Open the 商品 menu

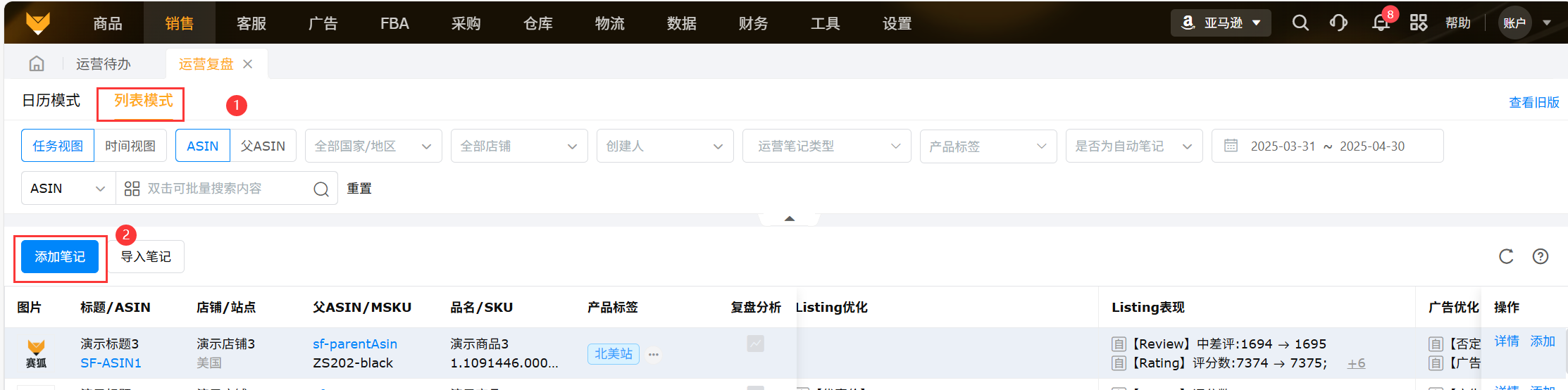point(108,23)
